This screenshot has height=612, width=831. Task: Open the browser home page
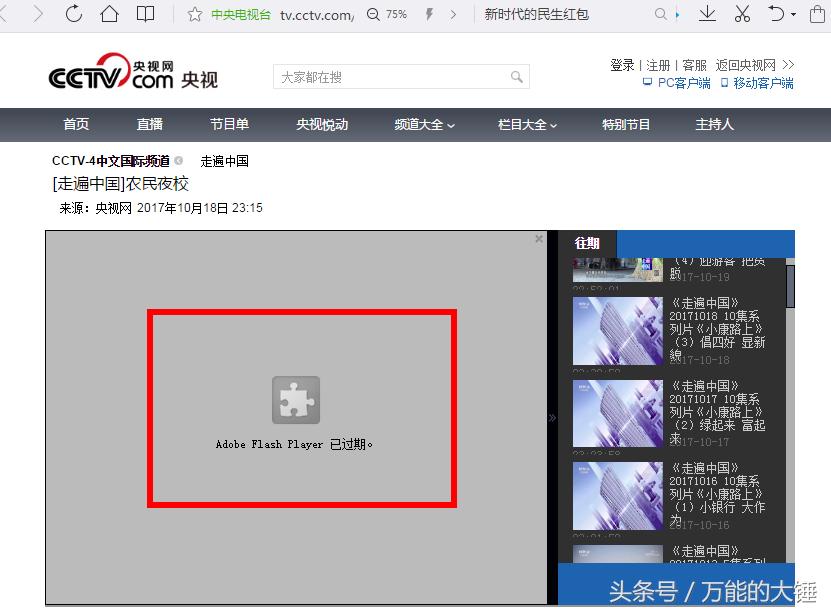(110, 15)
